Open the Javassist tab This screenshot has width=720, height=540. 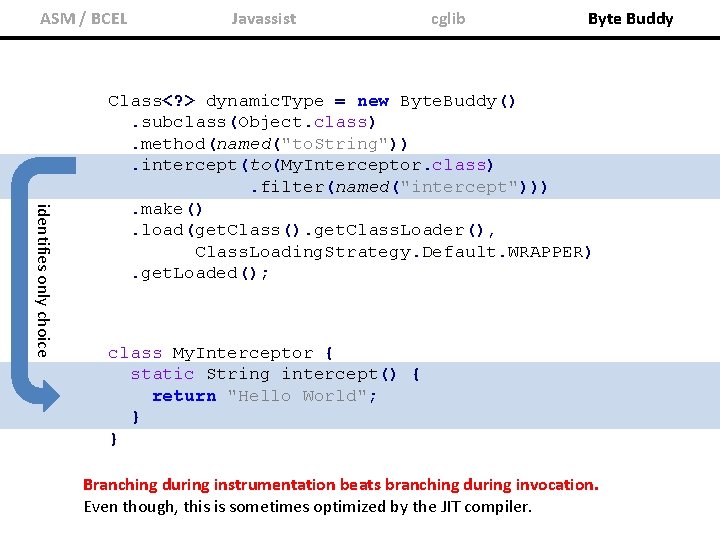tap(264, 19)
